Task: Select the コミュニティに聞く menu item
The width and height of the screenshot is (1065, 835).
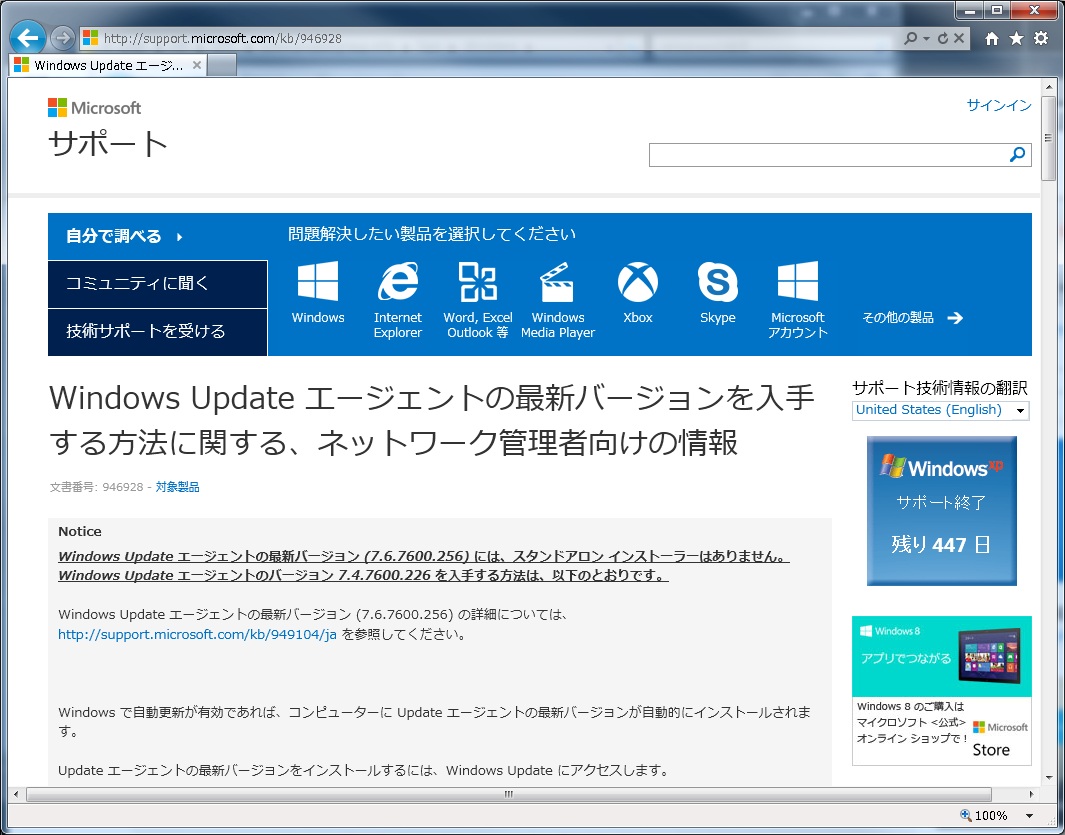Action: point(158,284)
